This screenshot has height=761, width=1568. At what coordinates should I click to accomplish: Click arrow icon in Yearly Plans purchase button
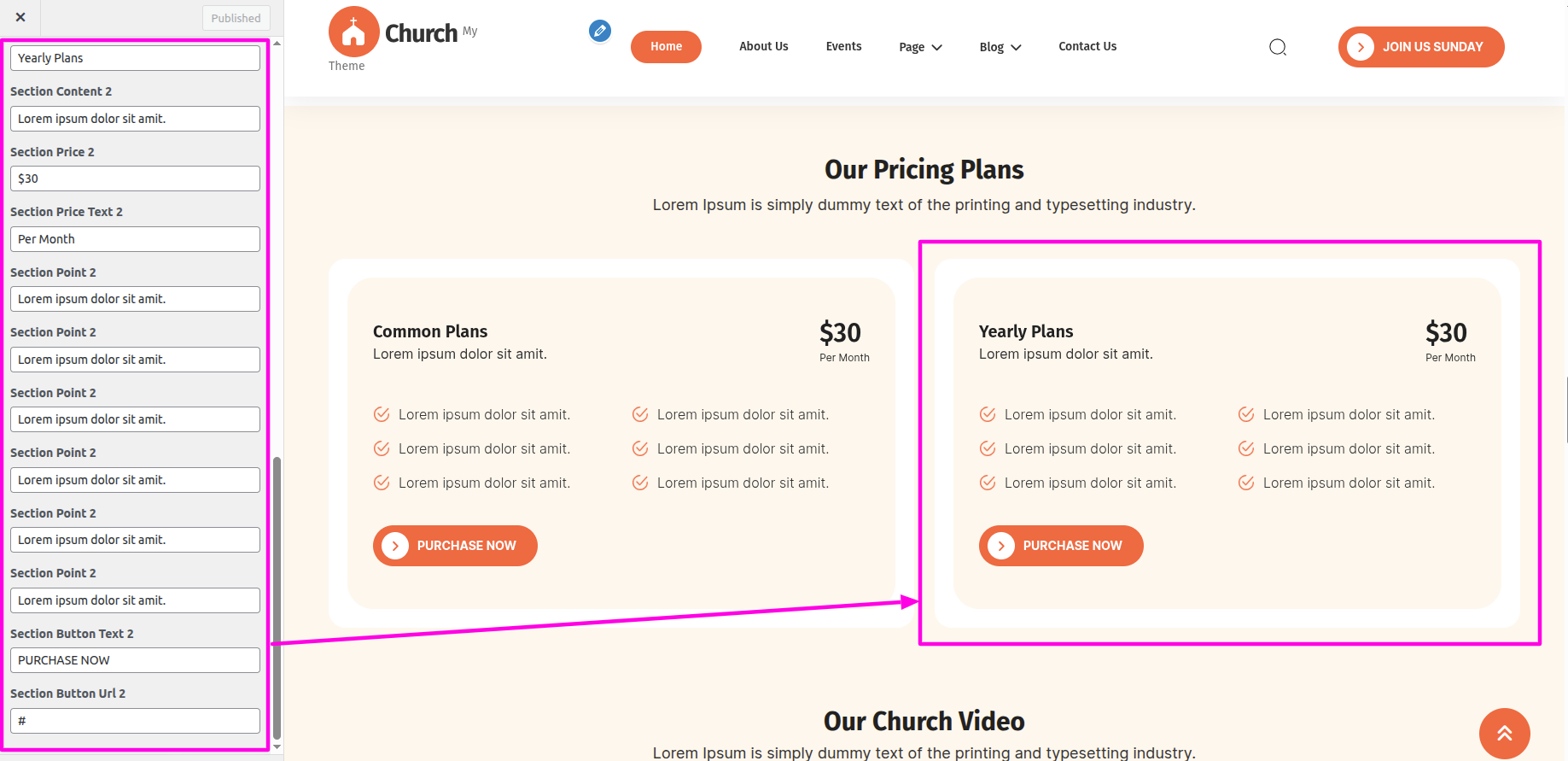[x=1001, y=546]
